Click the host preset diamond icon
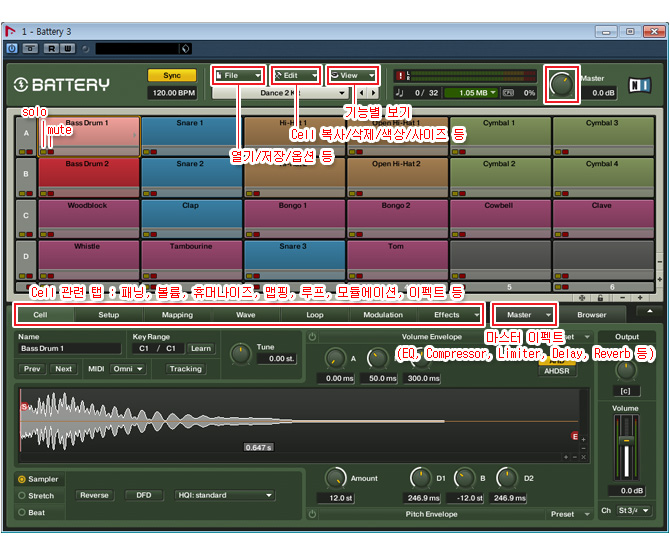This screenshot has width=670, height=549. pyautogui.click(x=185, y=49)
